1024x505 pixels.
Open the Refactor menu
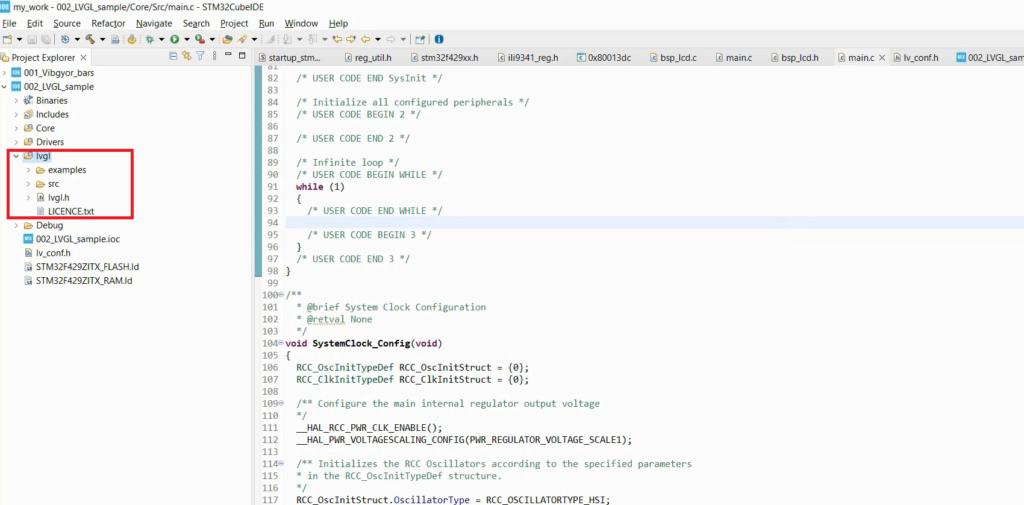(108, 23)
